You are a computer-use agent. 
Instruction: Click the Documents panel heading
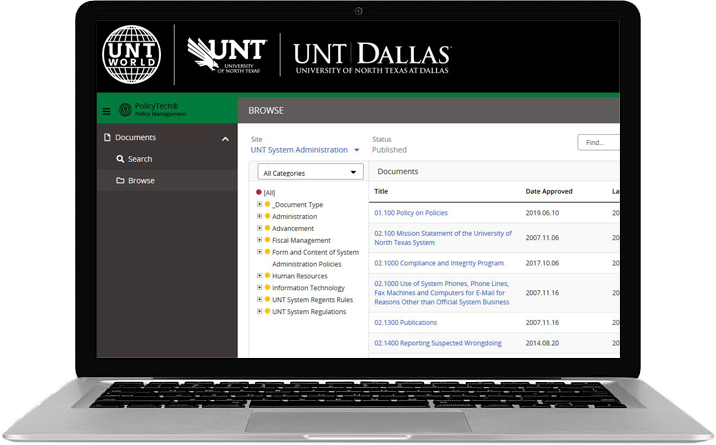coord(398,171)
